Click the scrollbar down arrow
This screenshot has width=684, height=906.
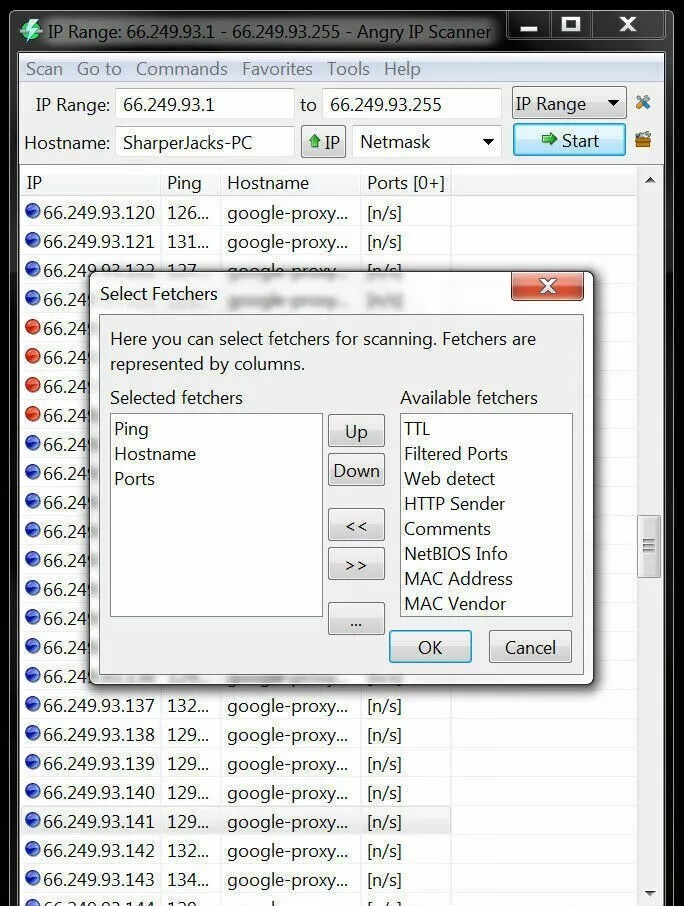[649, 893]
